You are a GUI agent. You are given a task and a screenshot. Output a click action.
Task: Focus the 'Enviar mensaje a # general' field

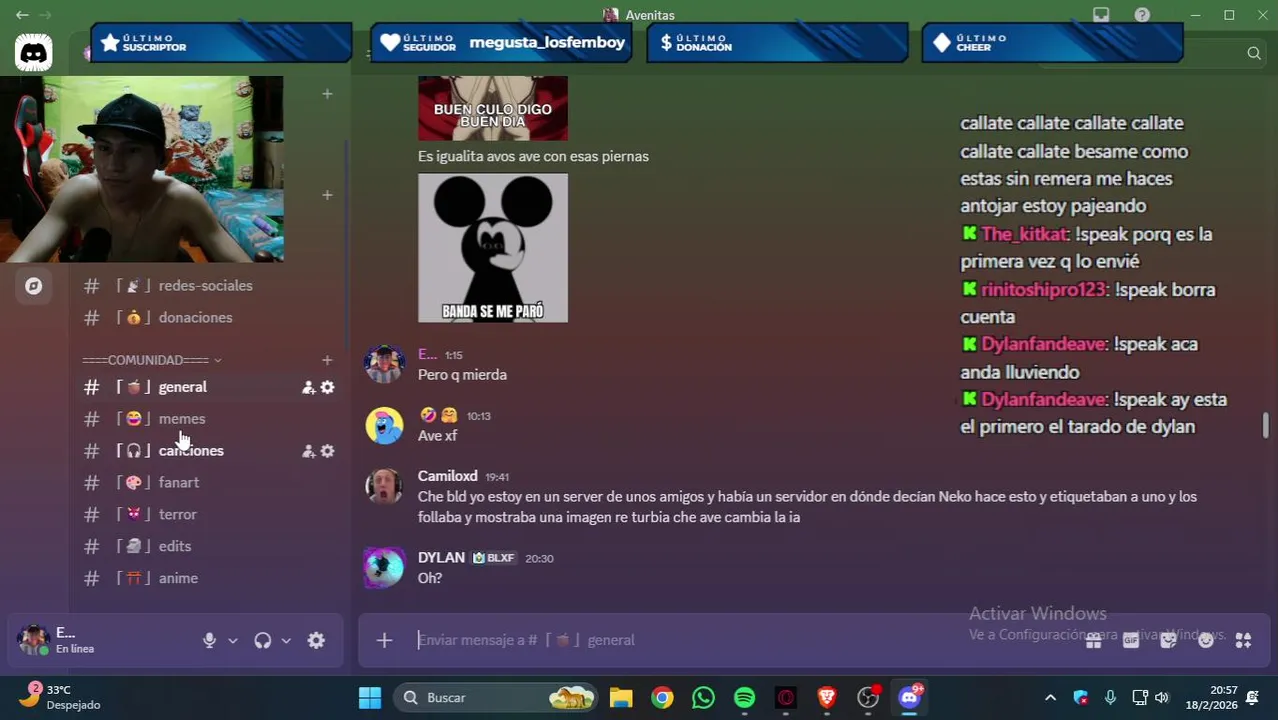(740, 640)
